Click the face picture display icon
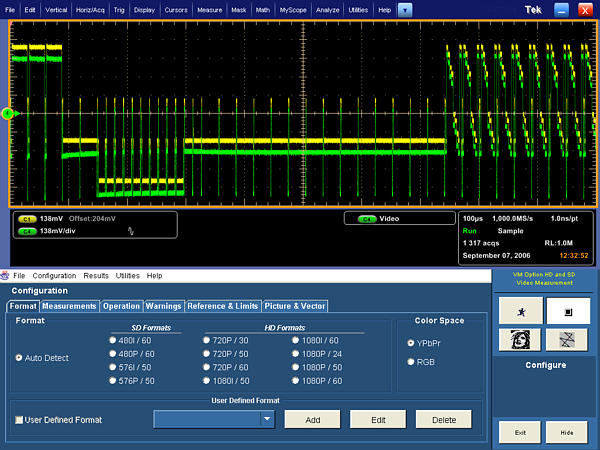 click(519, 340)
